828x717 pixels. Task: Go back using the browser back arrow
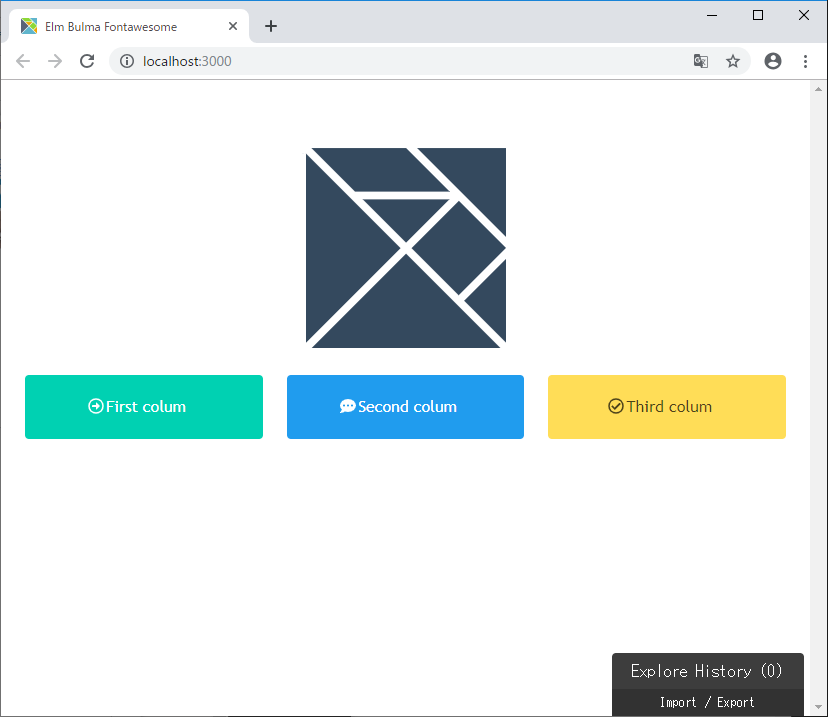coord(23,61)
